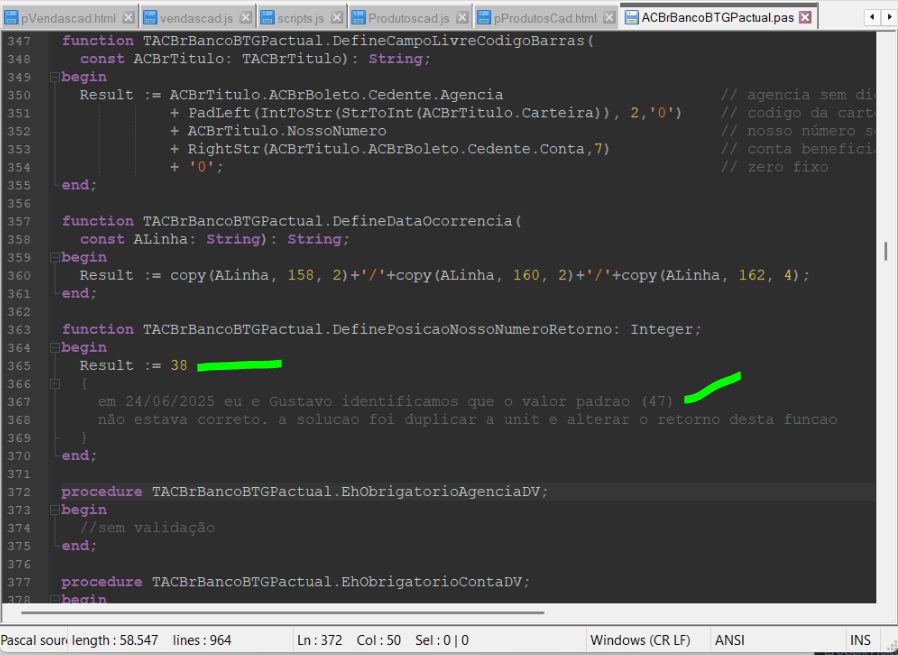898x655 pixels.
Task: Switch to the vendascad.js tab
Action: pos(196,18)
